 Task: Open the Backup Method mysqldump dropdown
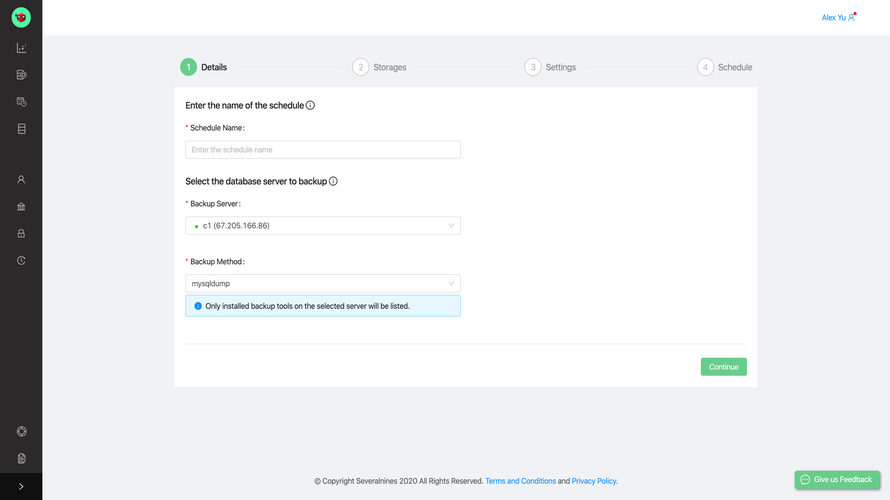(x=323, y=283)
